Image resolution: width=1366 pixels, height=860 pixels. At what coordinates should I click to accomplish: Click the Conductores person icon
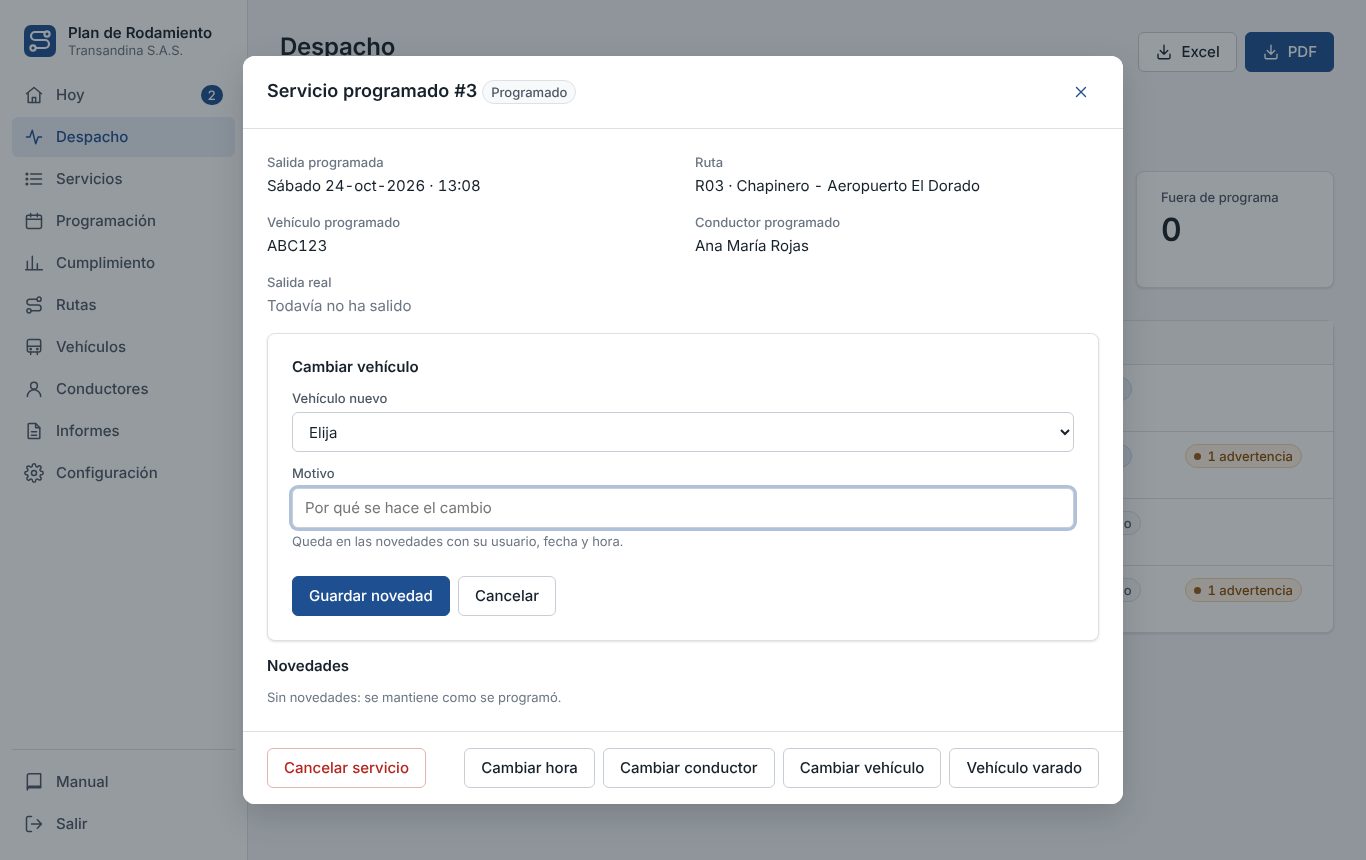[34, 389]
